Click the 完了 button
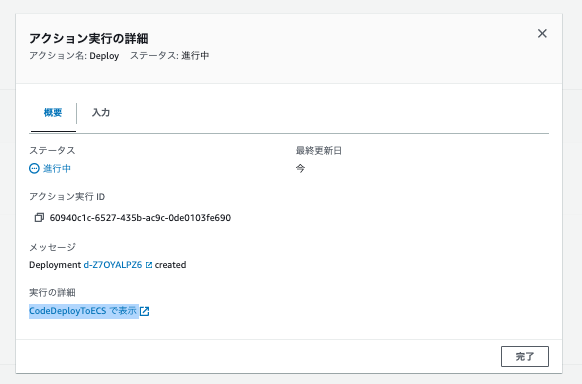Viewport: 582px width, 384px height. pos(524,357)
